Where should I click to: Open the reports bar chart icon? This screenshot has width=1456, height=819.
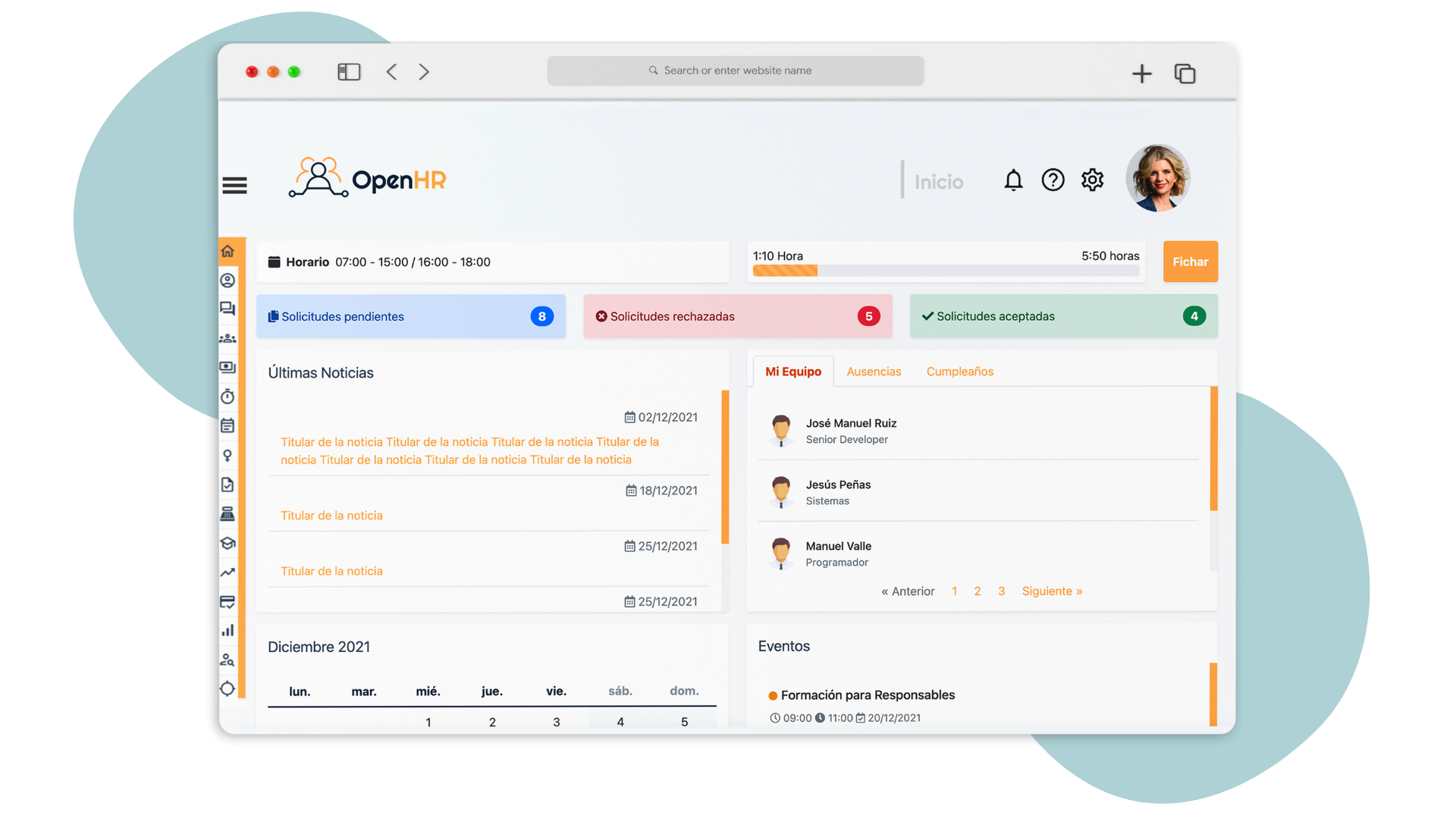(227, 630)
